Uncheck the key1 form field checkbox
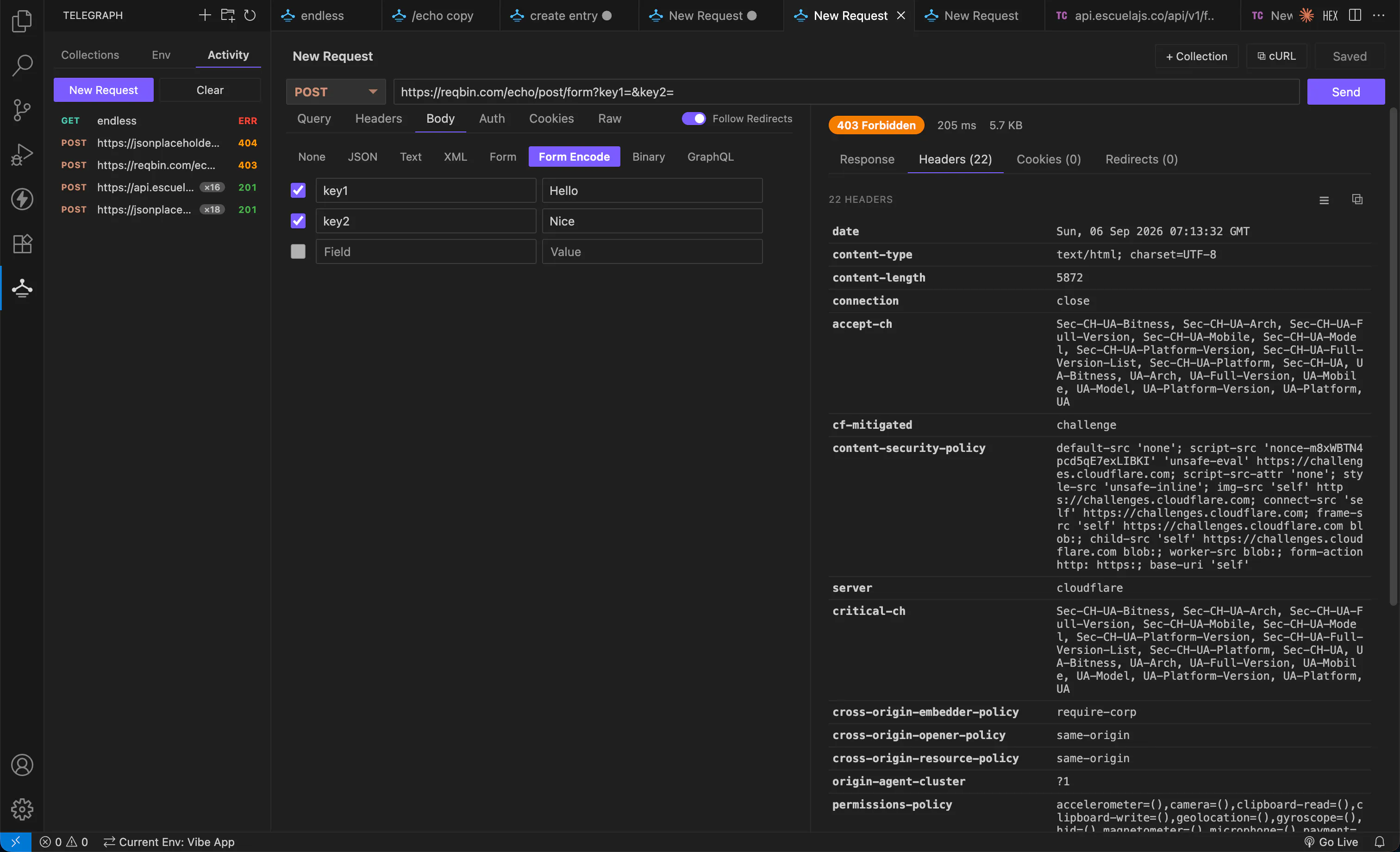This screenshot has width=1400, height=852. pos(298,190)
